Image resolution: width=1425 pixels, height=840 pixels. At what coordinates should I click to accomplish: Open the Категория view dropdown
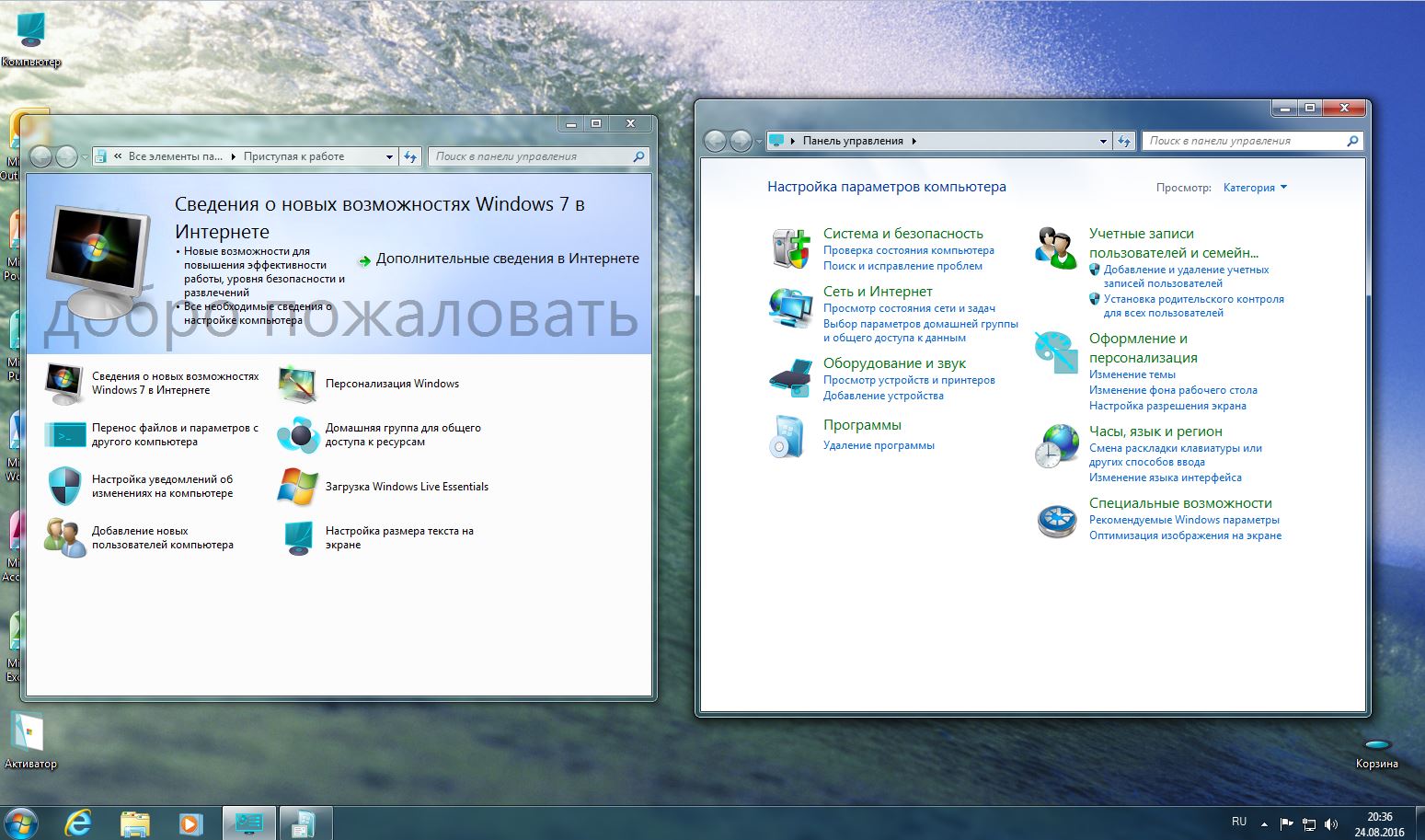click(x=1255, y=188)
